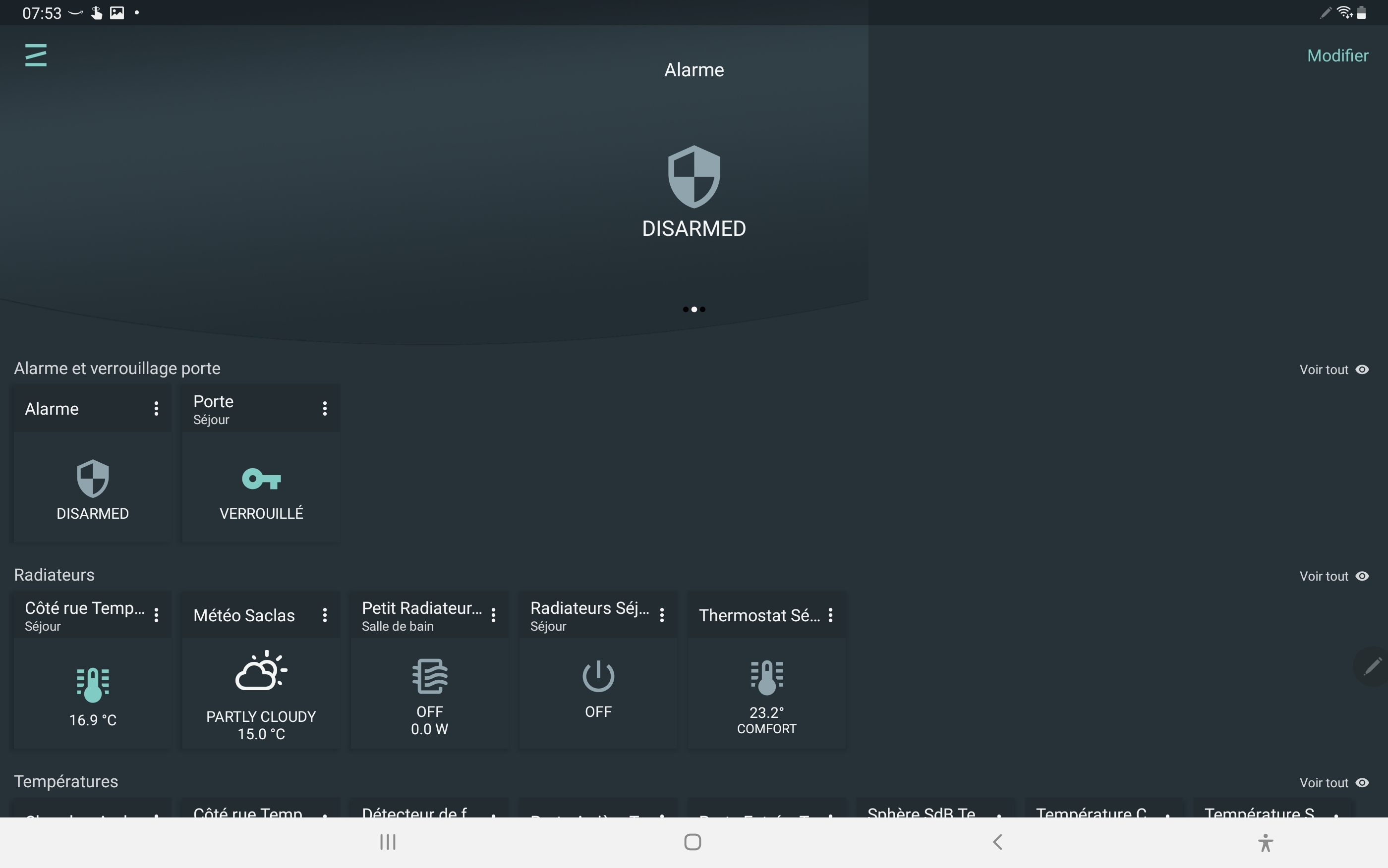The width and height of the screenshot is (1388, 868).
Task: Click the Modifier button
Action: tap(1337, 55)
